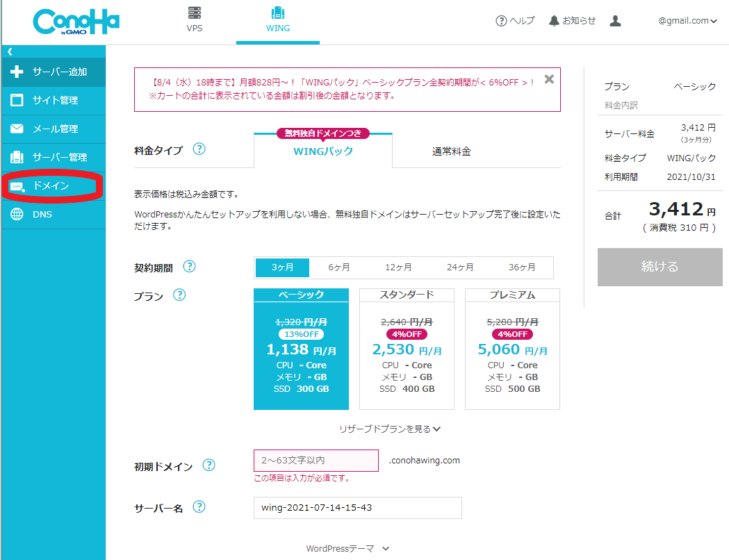Focus the サーバー名 input field
This screenshot has width=729, height=560.
pyautogui.click(x=358, y=507)
